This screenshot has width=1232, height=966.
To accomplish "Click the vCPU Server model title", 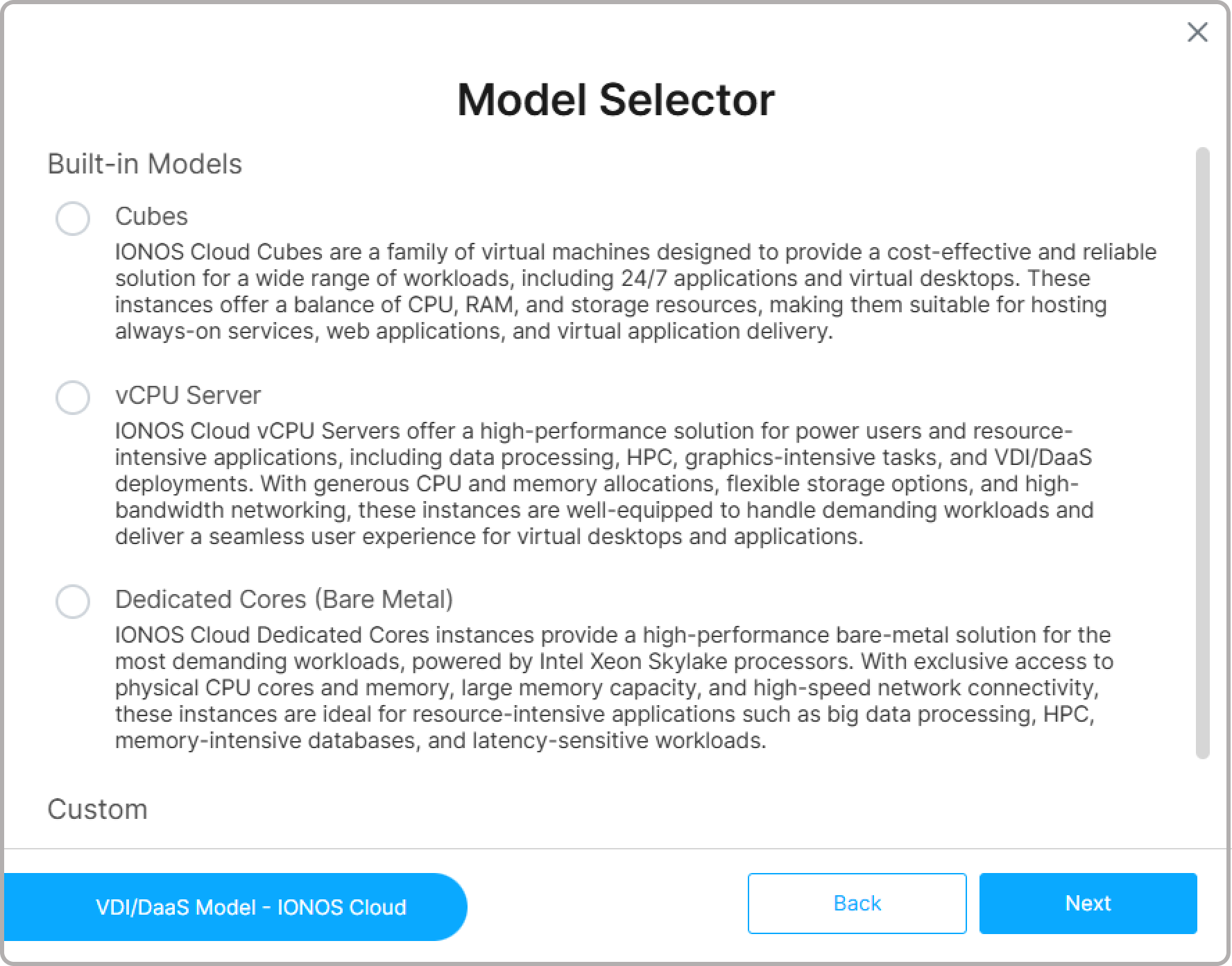I will pos(188,395).
